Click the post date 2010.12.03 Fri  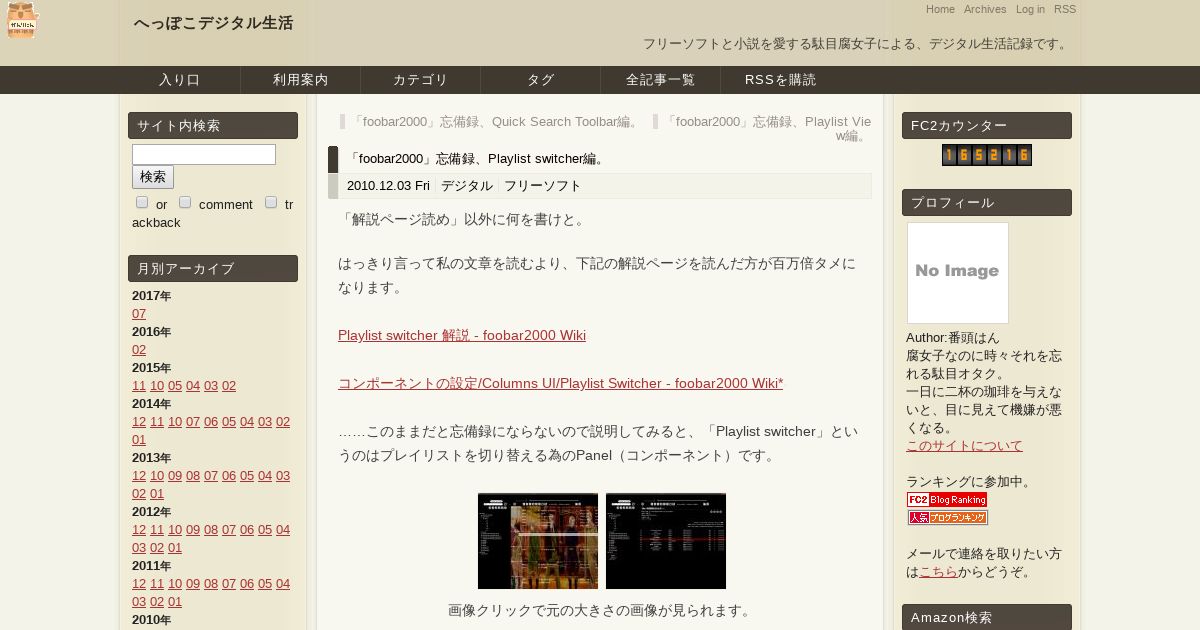pos(388,186)
